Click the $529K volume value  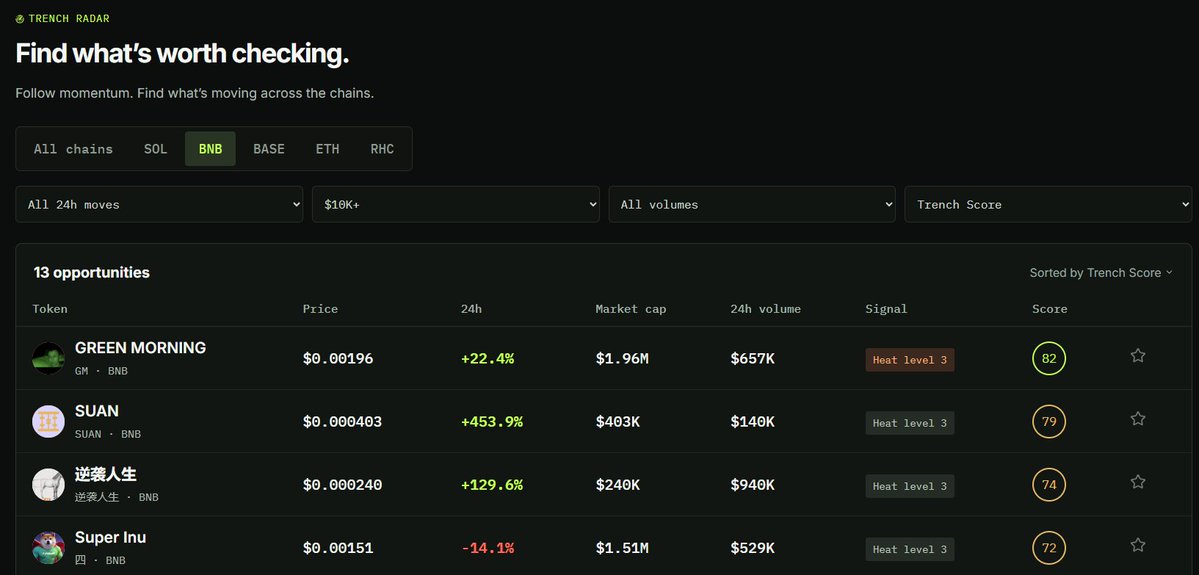pyautogui.click(x=752, y=548)
